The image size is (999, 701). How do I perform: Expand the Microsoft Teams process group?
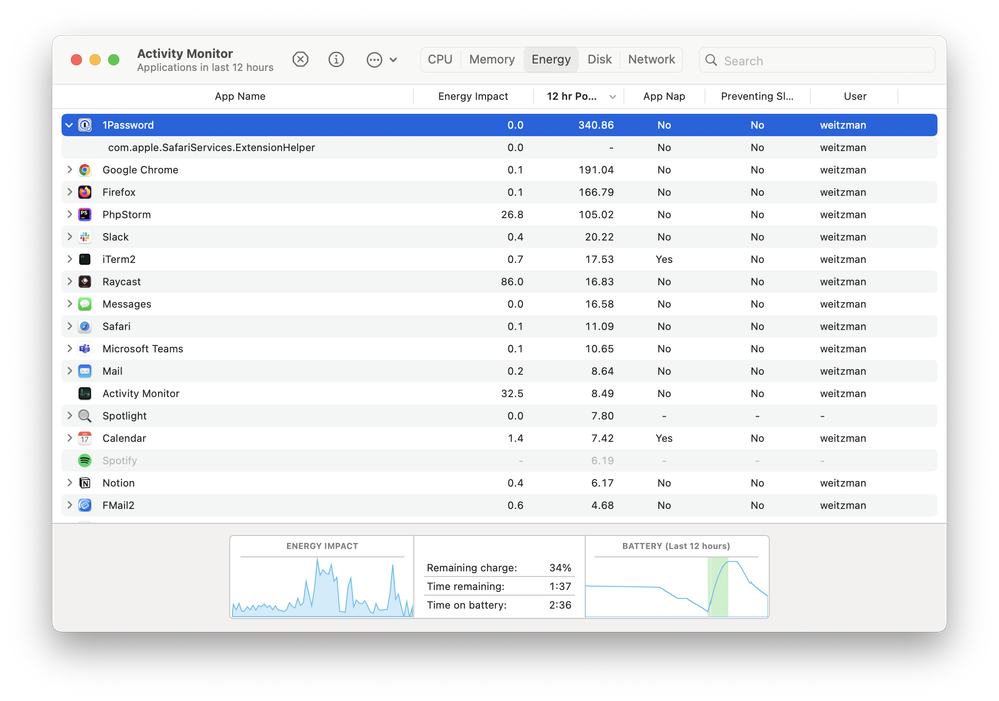point(69,349)
